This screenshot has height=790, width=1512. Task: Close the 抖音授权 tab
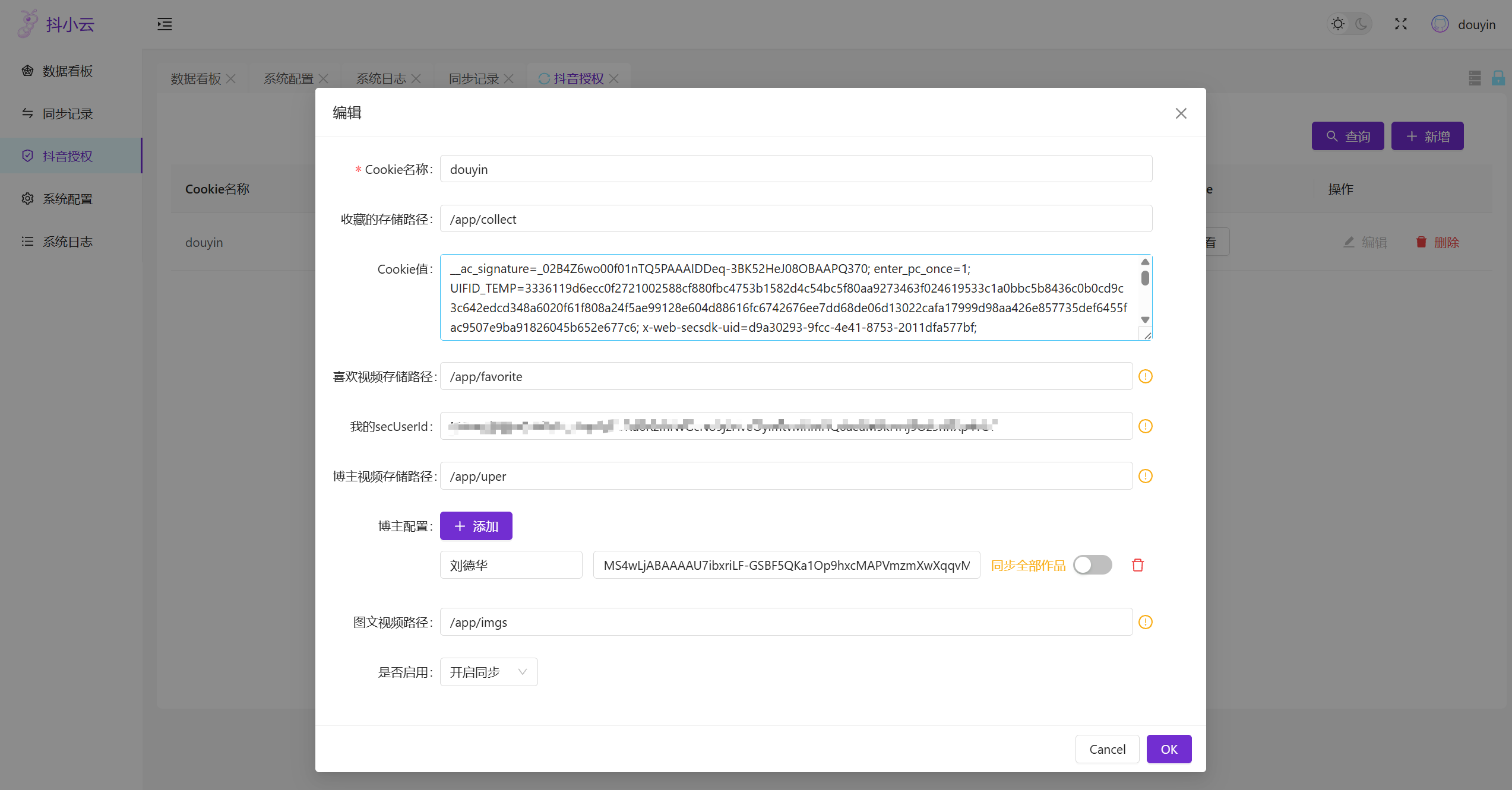614,79
